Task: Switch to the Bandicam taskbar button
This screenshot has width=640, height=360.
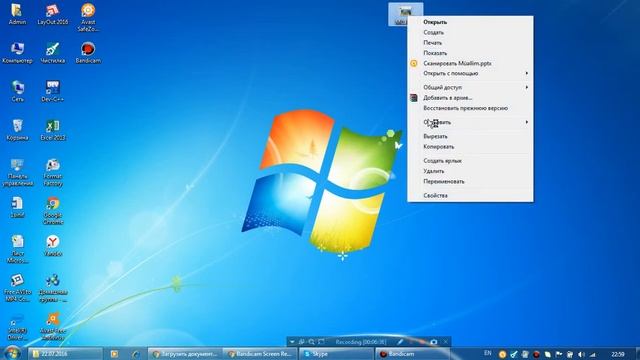Action: (x=412, y=354)
